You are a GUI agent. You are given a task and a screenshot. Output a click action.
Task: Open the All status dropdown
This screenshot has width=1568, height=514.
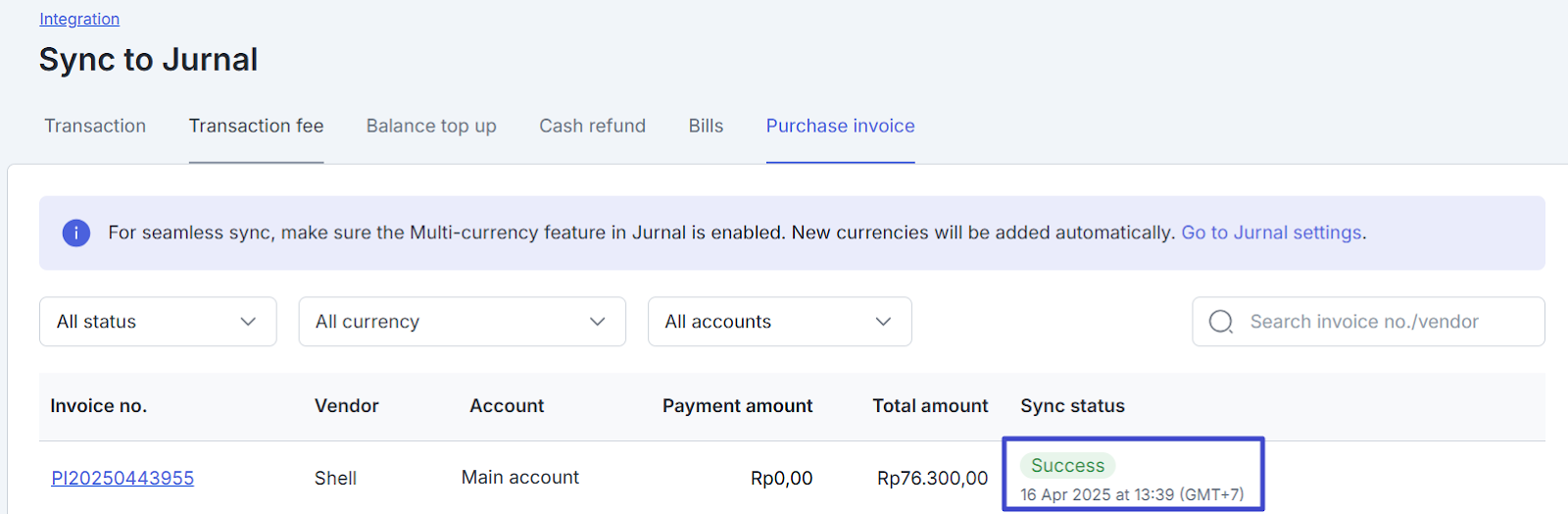(158, 322)
